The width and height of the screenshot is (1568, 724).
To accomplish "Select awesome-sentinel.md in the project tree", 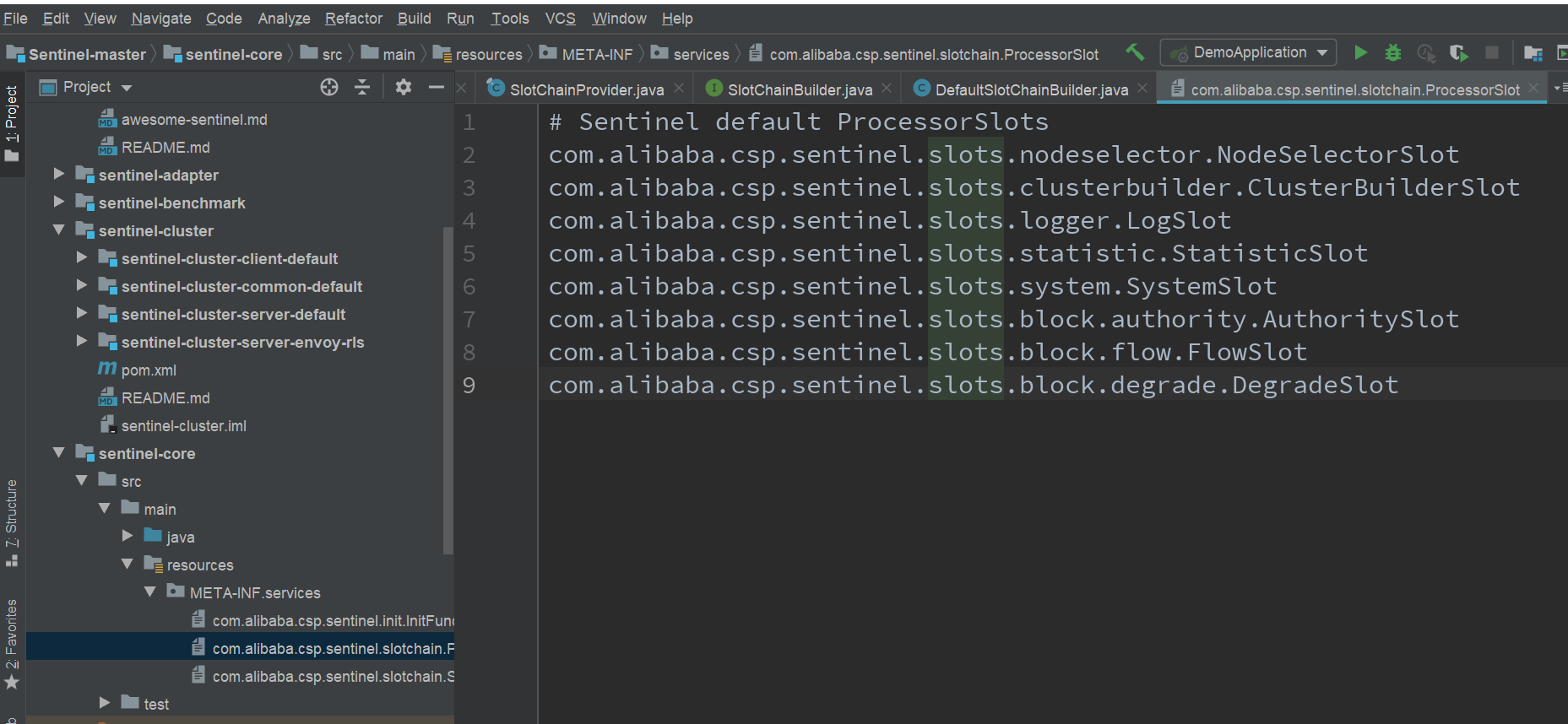I will pos(194,119).
